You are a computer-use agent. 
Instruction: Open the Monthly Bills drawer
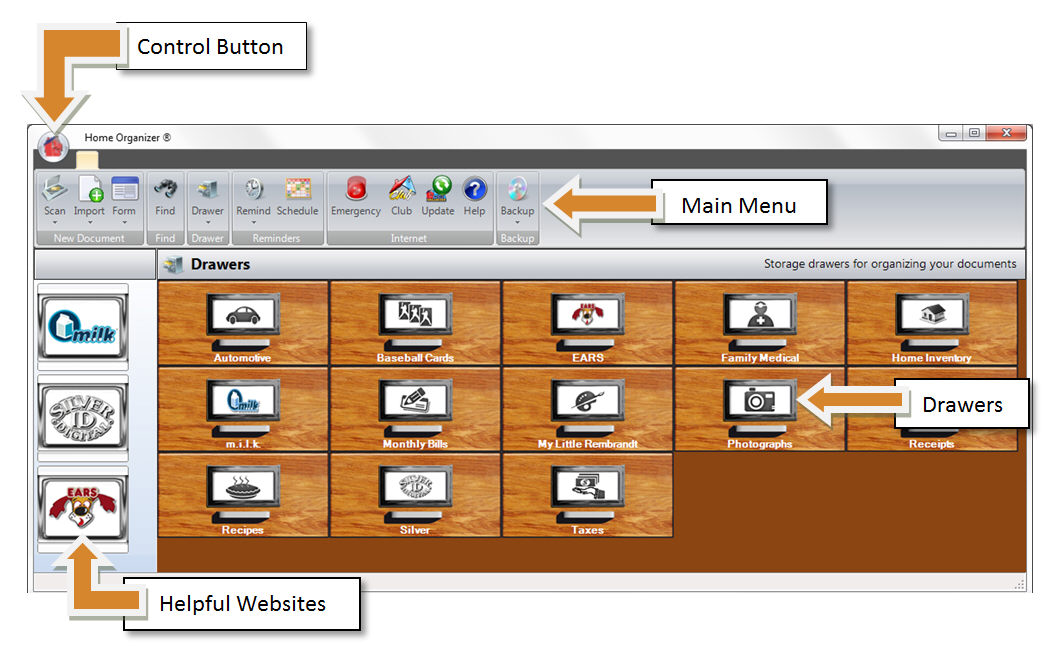[x=416, y=409]
